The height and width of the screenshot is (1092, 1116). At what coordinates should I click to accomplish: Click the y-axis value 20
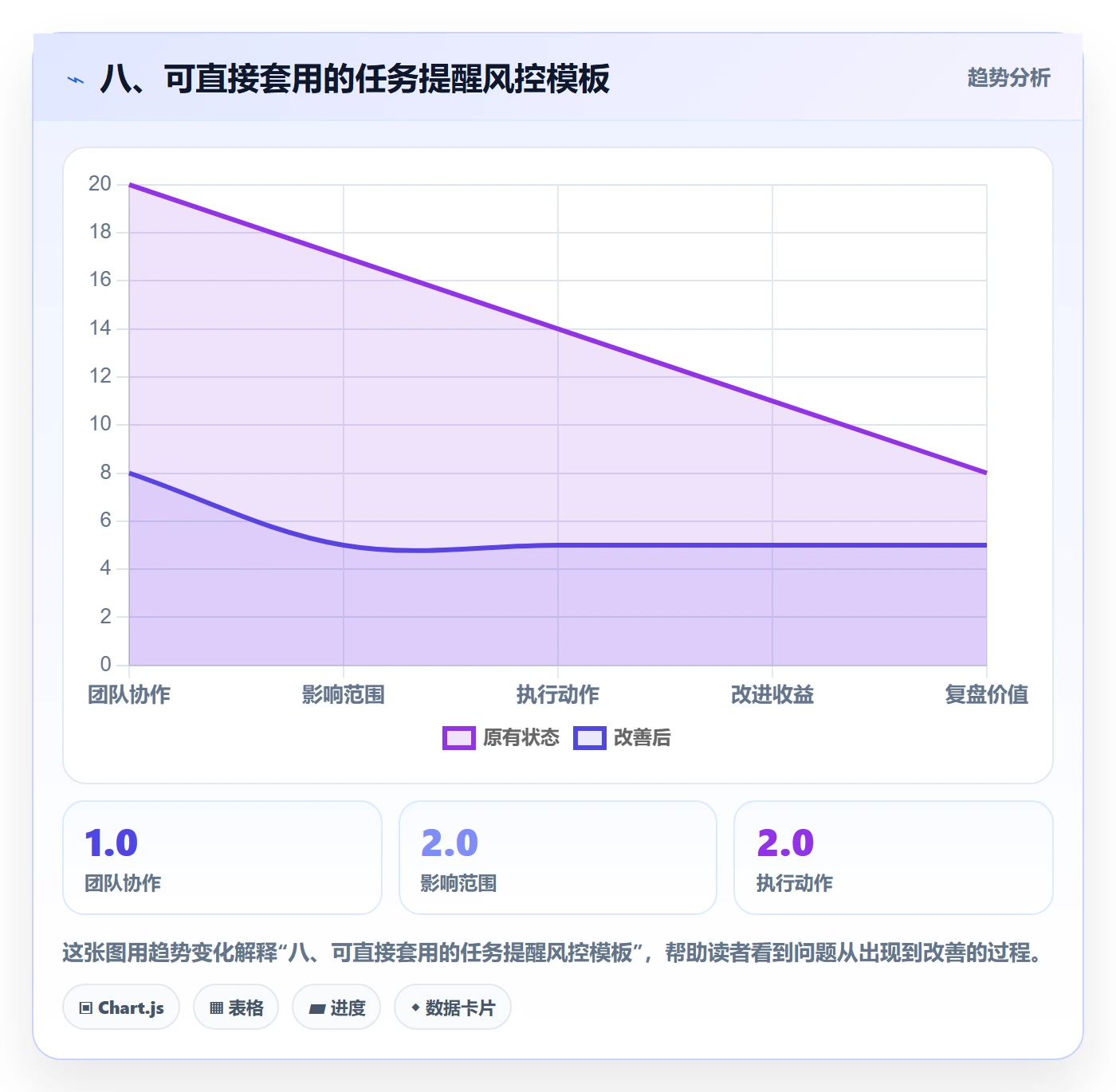[100, 184]
